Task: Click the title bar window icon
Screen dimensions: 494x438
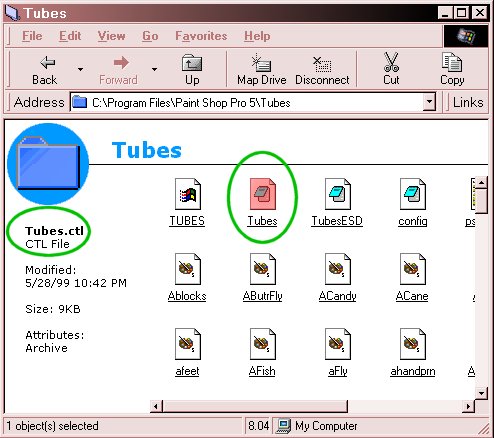Action: click(x=12, y=13)
